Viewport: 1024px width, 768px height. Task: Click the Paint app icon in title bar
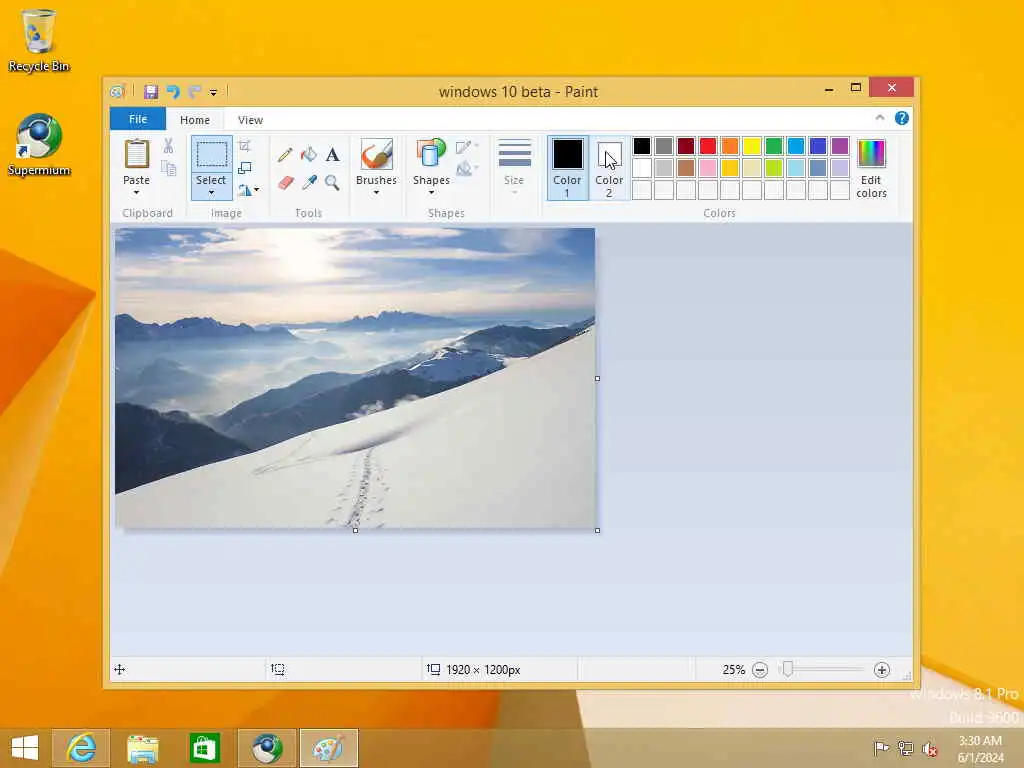click(118, 91)
